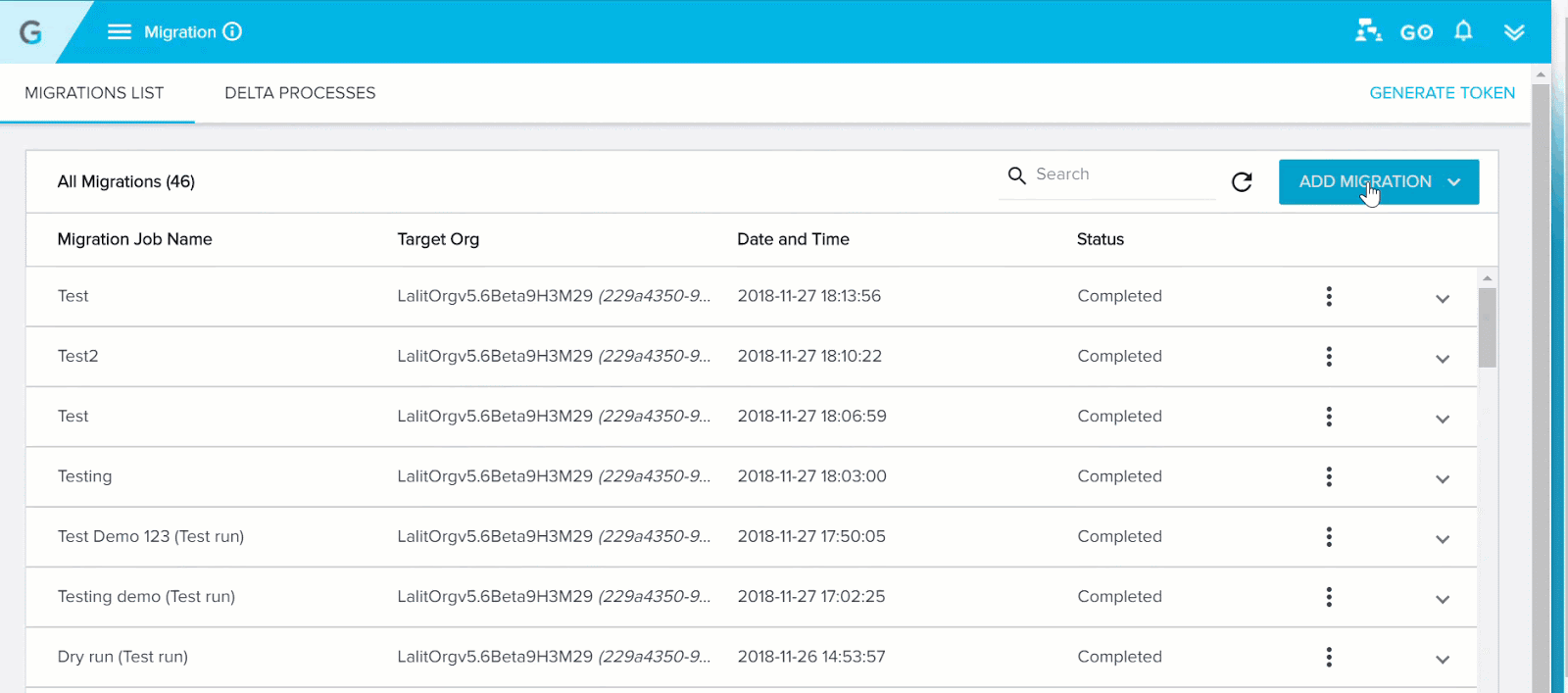The height and width of the screenshot is (693, 1568).
Task: Click target org in Test2 row
Action: pyautogui.click(x=554, y=356)
